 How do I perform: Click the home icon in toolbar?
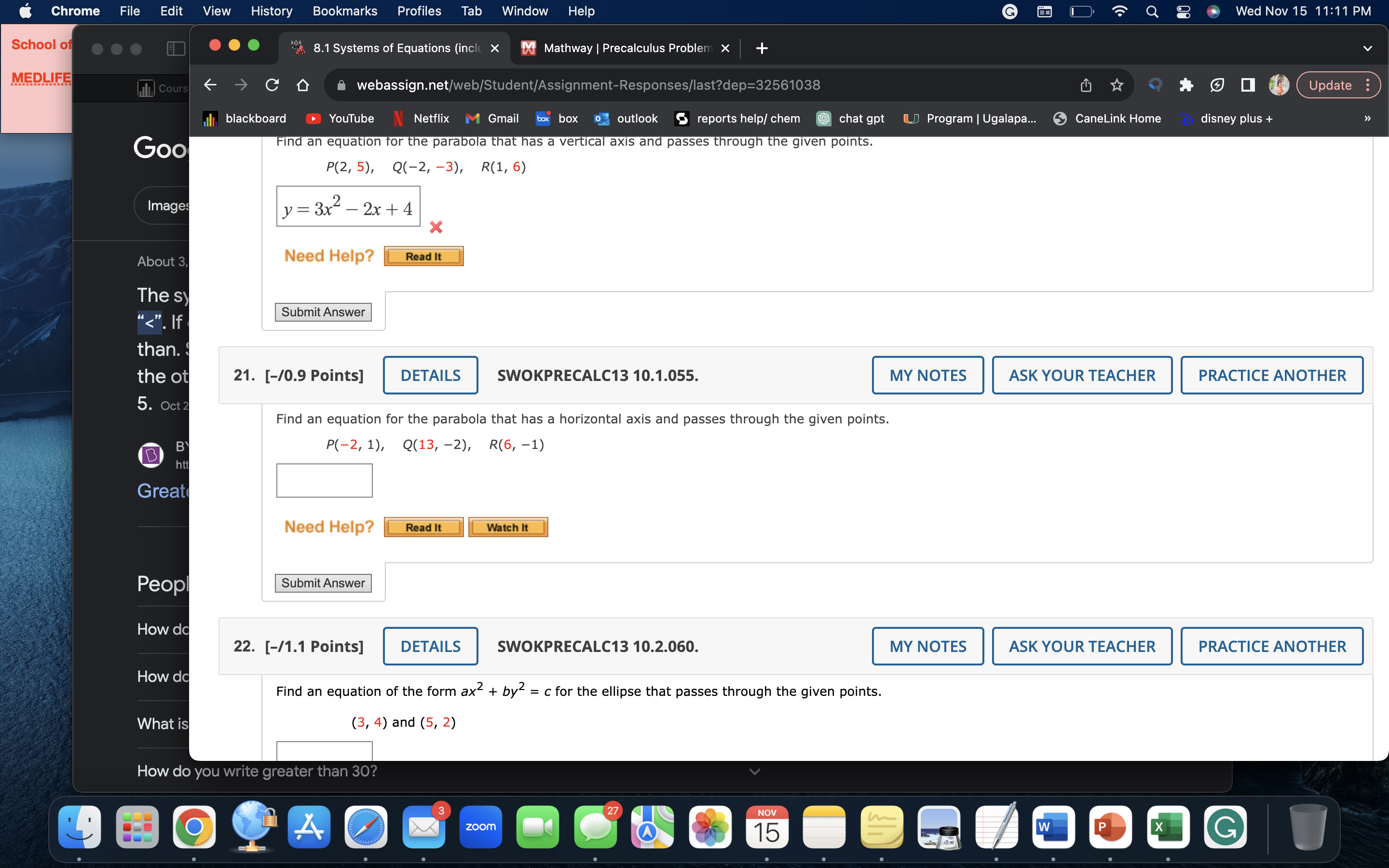(303, 85)
